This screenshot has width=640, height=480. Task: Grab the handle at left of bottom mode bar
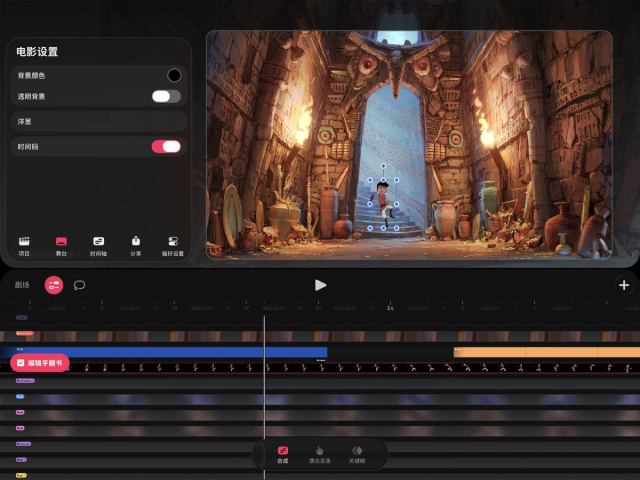click(260, 454)
